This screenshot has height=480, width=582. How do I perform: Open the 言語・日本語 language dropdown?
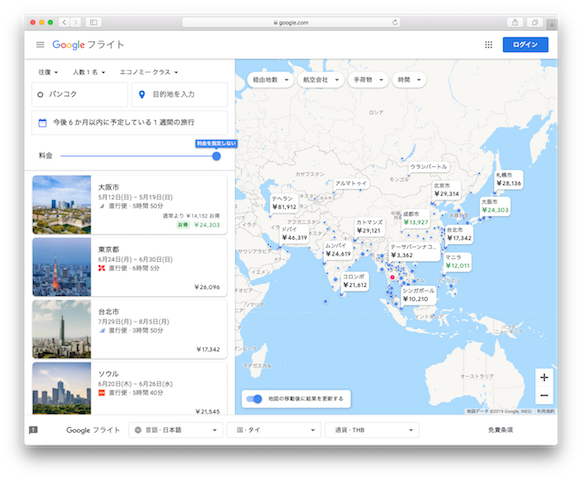[176, 430]
